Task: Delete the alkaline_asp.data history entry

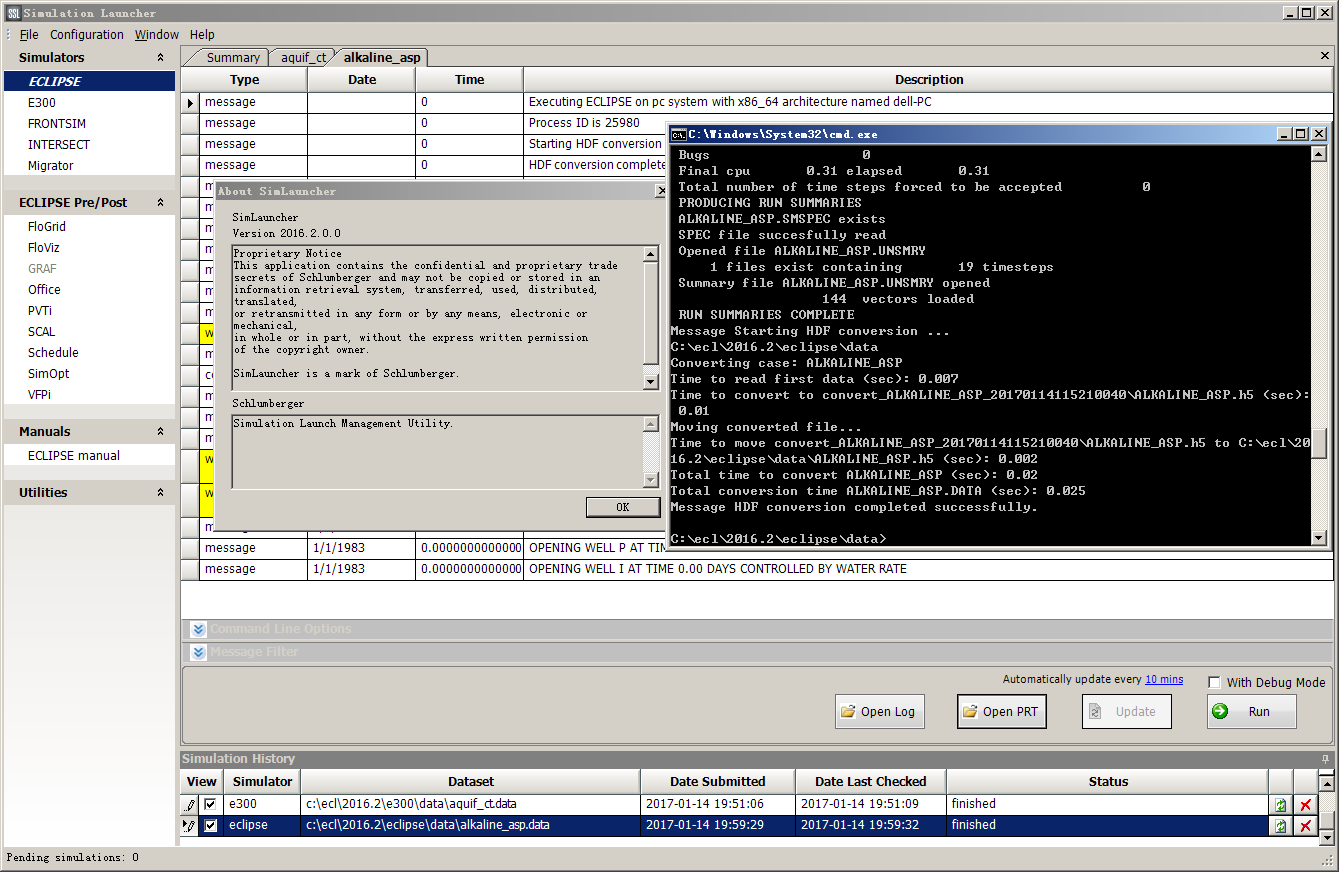Action: point(1305,826)
